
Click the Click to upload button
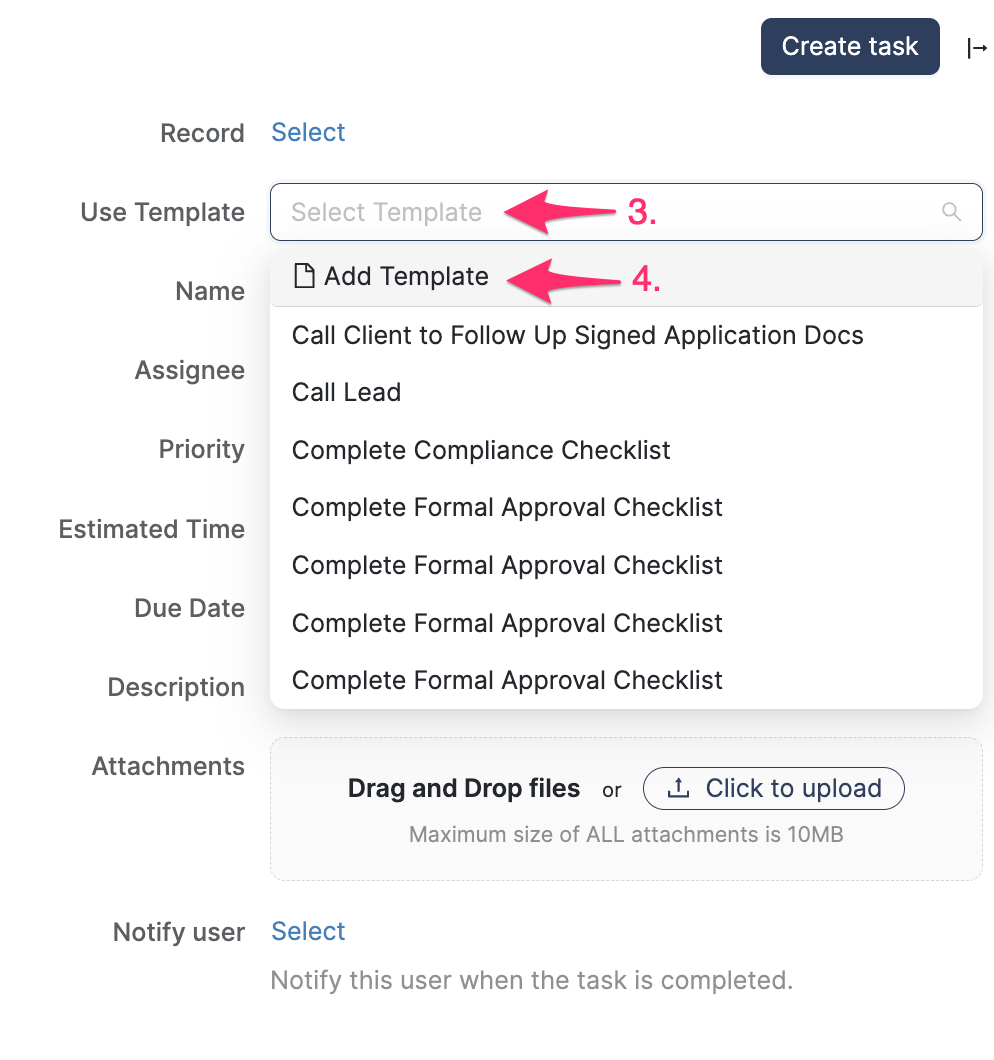(773, 788)
